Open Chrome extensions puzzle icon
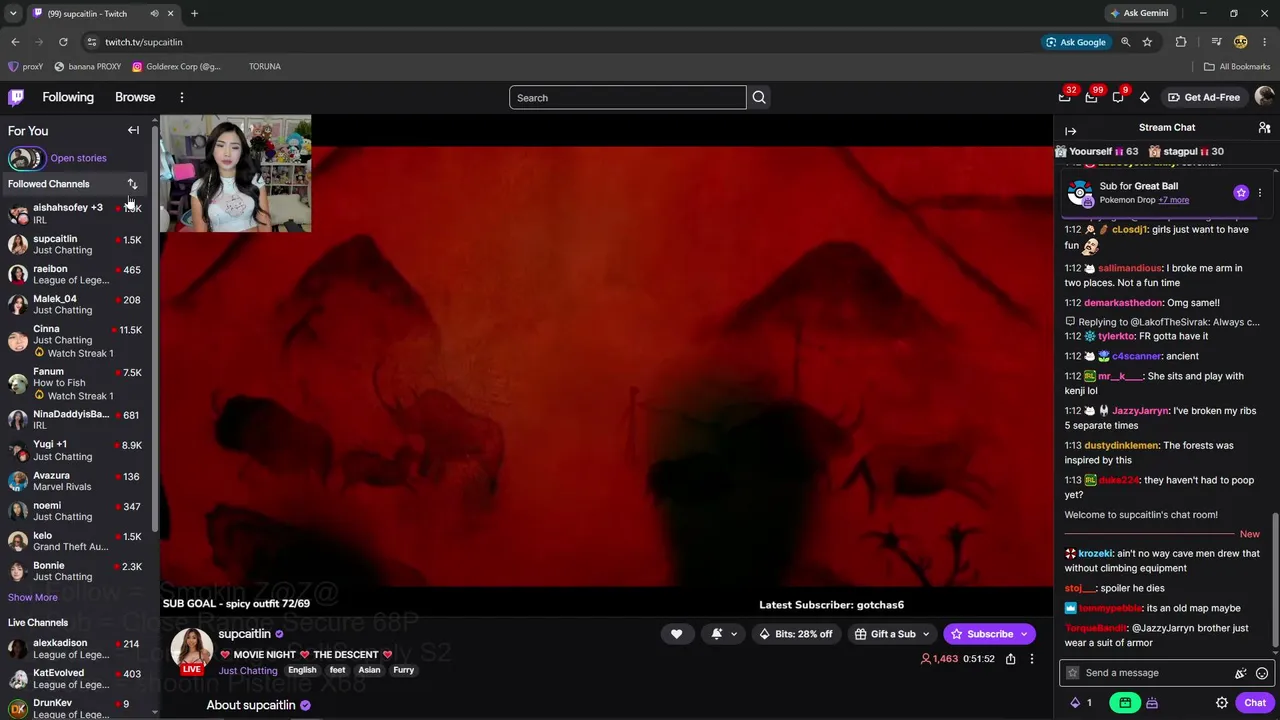 (x=1181, y=42)
